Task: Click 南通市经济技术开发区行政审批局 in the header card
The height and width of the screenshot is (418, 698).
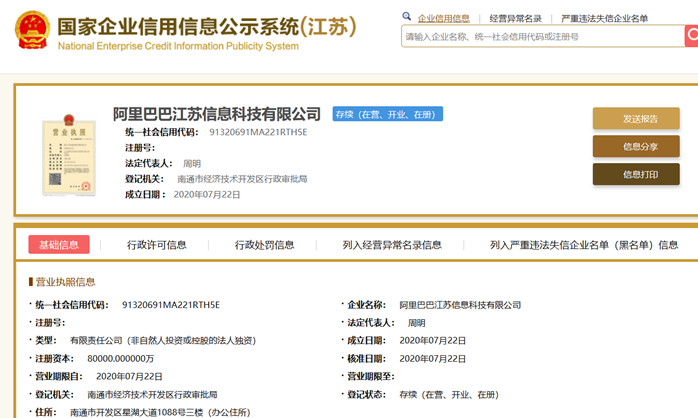Action: [242, 179]
